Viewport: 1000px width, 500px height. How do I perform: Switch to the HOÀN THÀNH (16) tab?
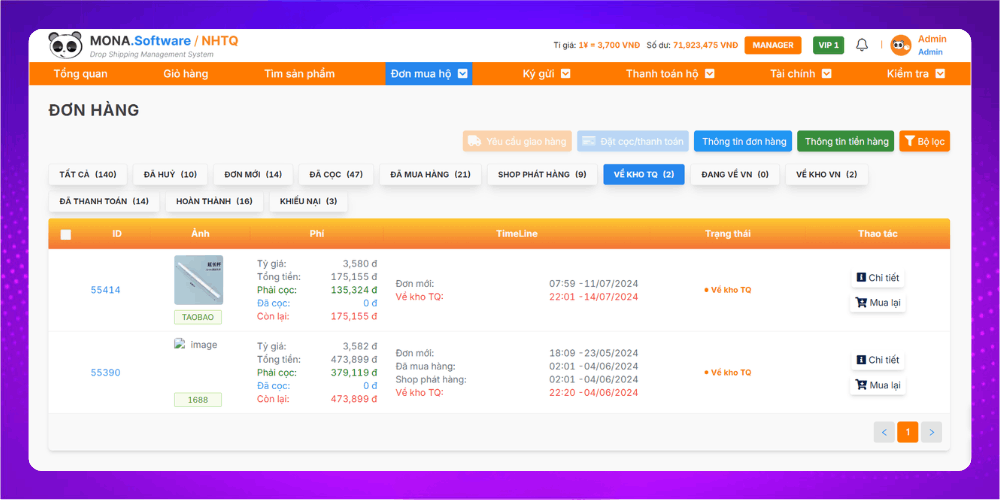(x=214, y=202)
